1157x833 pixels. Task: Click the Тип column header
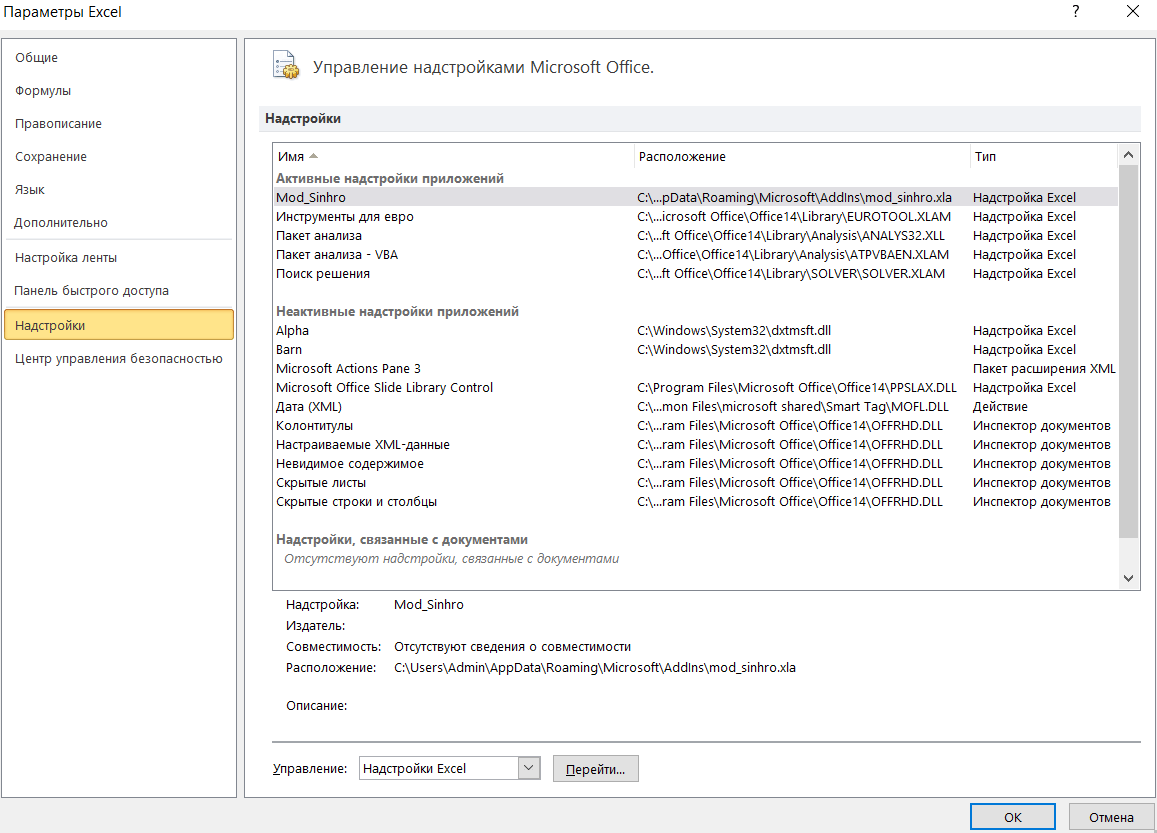point(1043,156)
